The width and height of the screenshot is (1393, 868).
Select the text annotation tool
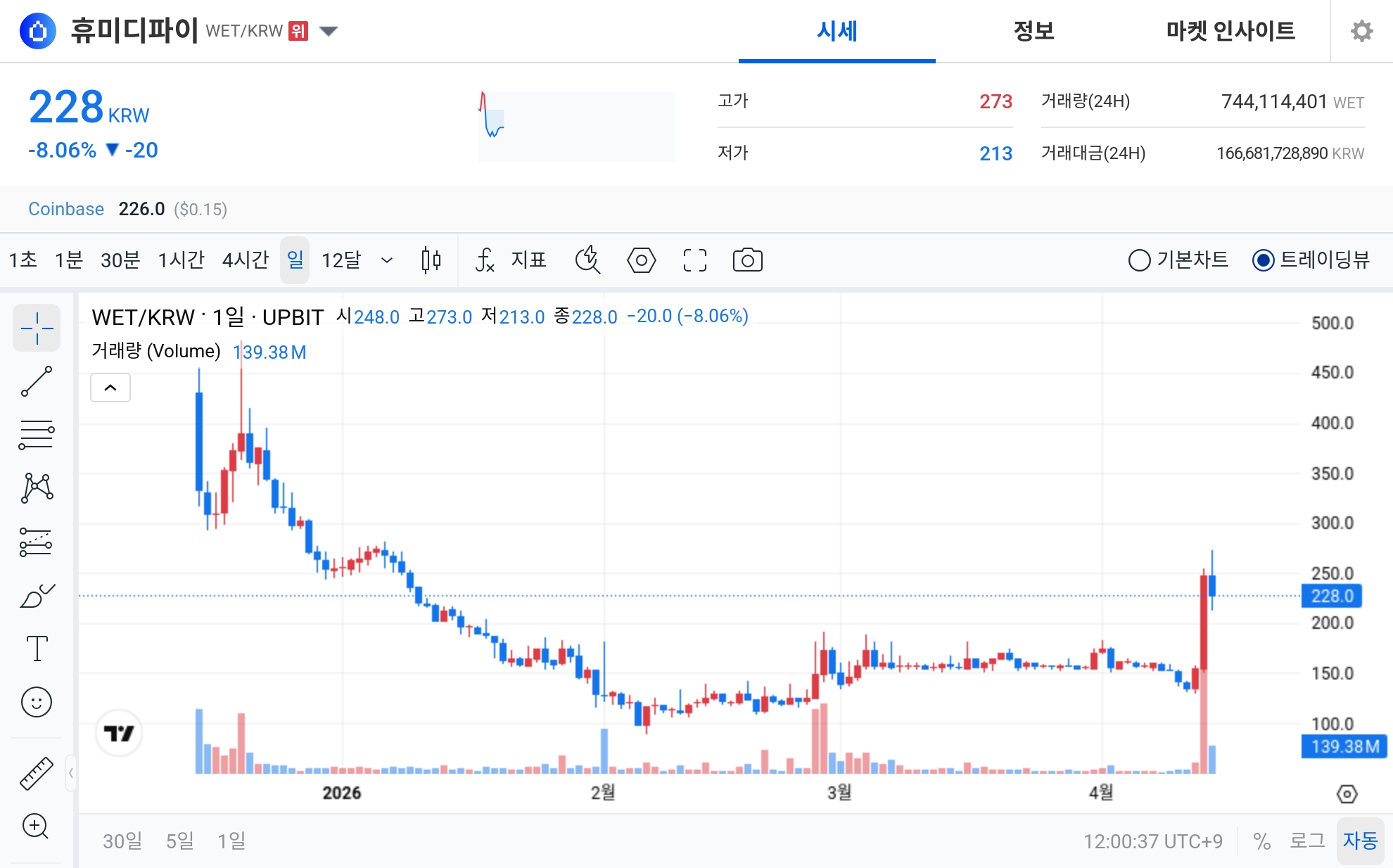coord(37,649)
